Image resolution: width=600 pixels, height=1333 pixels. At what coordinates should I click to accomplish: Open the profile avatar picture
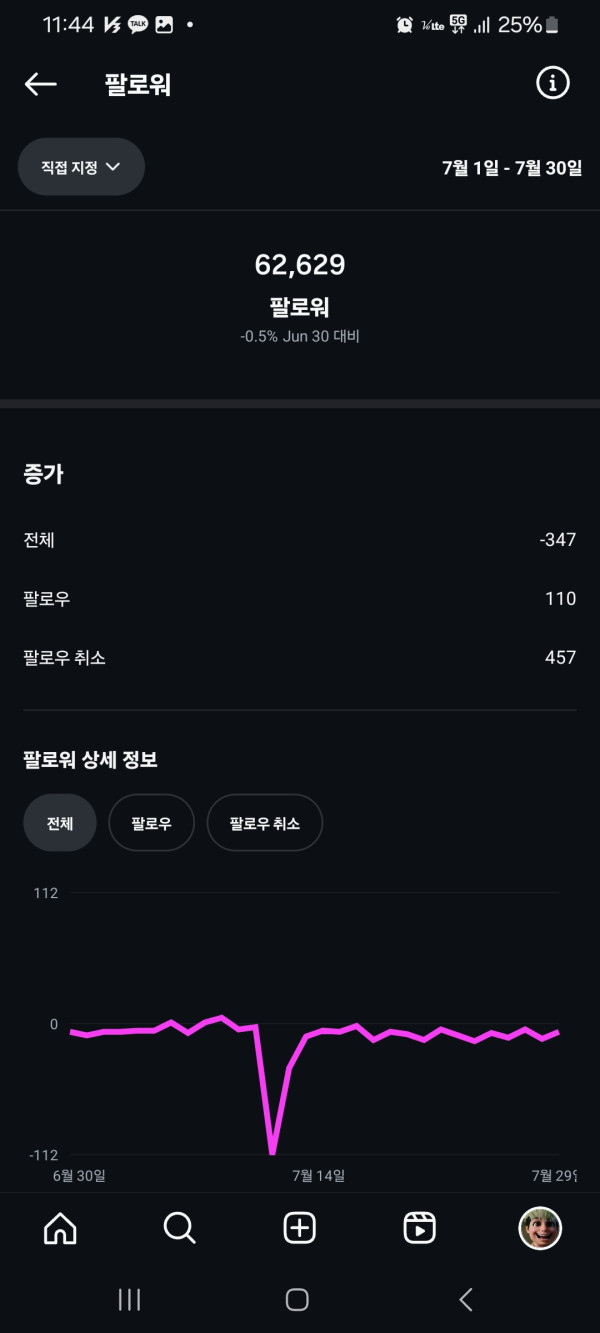click(540, 1227)
